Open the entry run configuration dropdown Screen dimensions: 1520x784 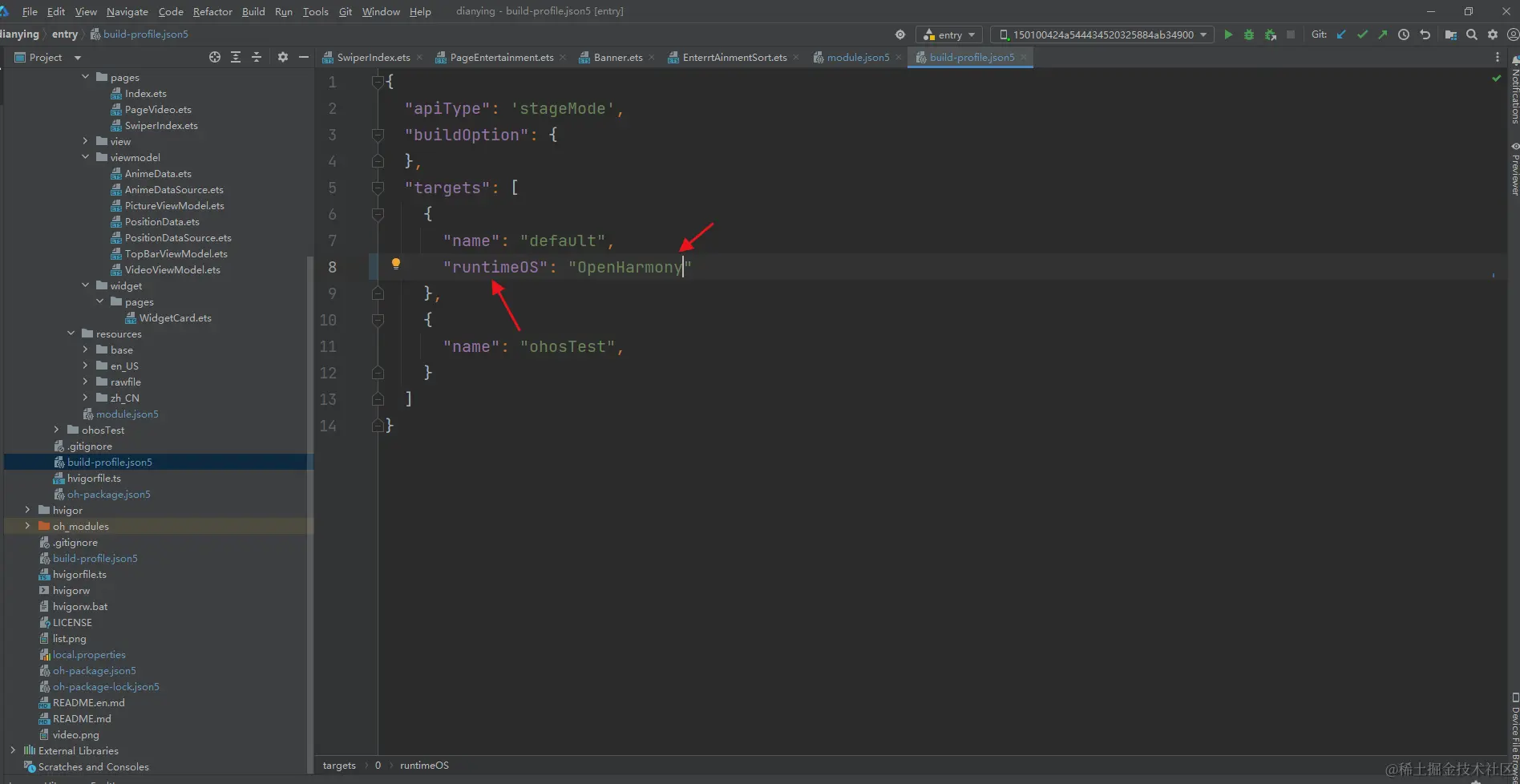[x=949, y=34]
